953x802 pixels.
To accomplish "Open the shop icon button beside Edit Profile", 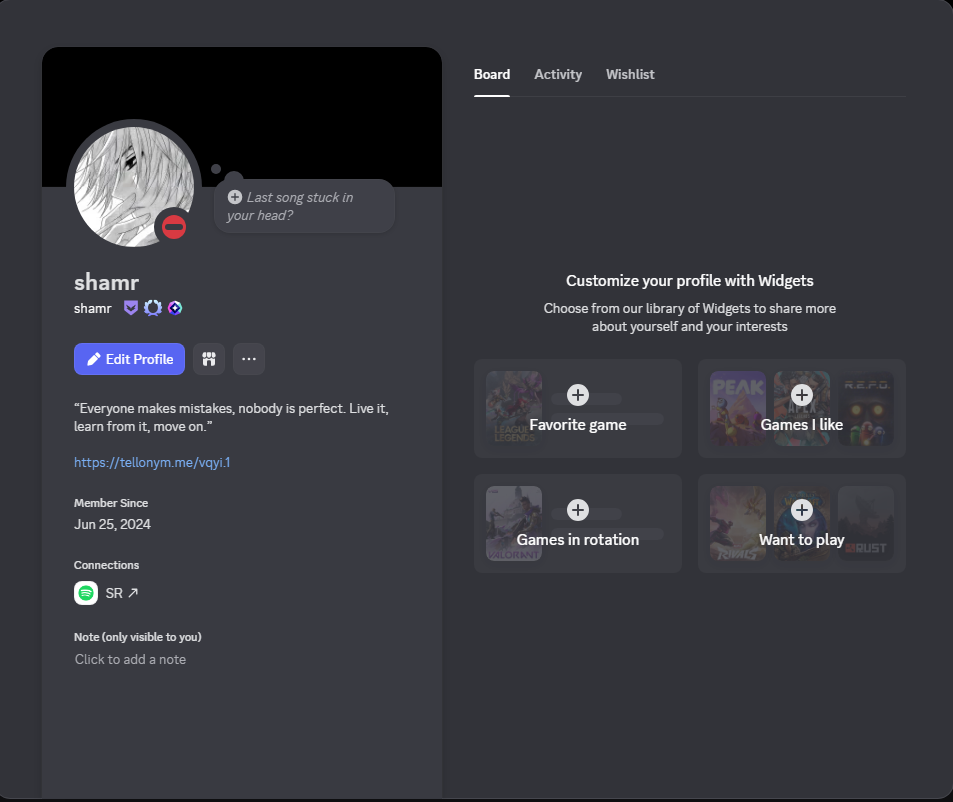I will [x=209, y=359].
